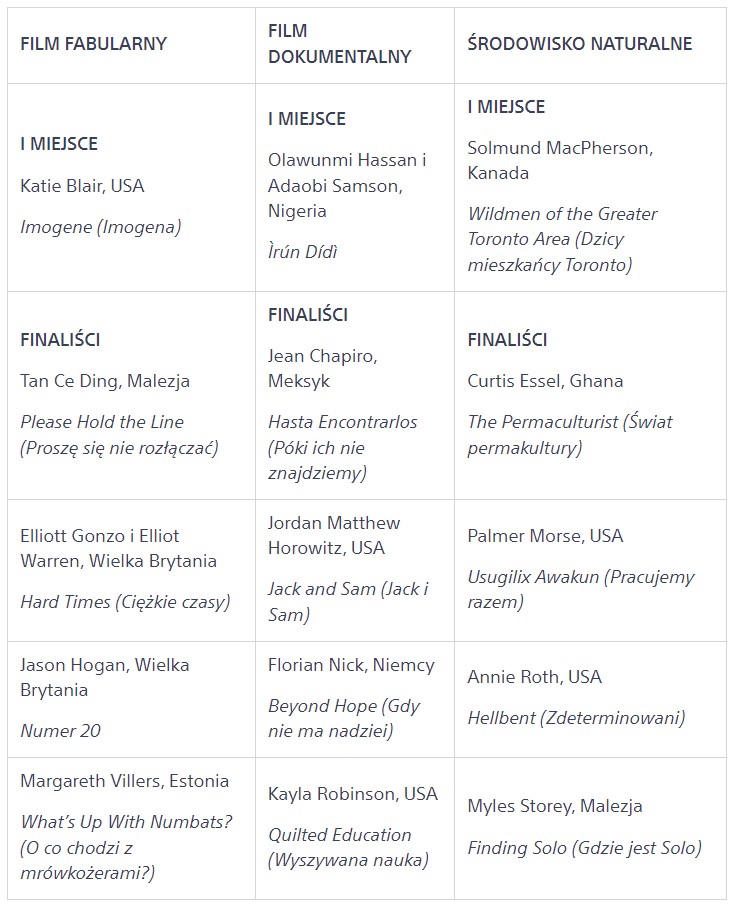Click the Numer 20 film title
Screen dimensions: 735x907
60,731
